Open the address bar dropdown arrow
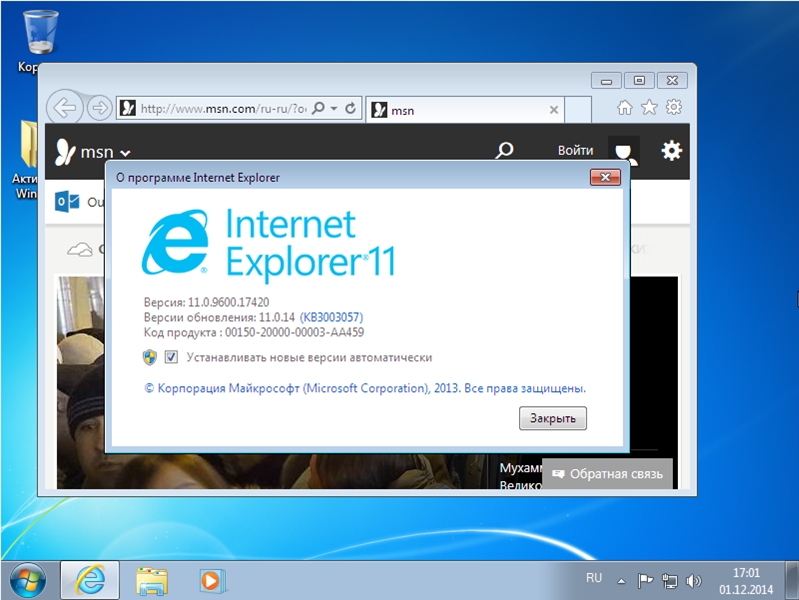 334,109
